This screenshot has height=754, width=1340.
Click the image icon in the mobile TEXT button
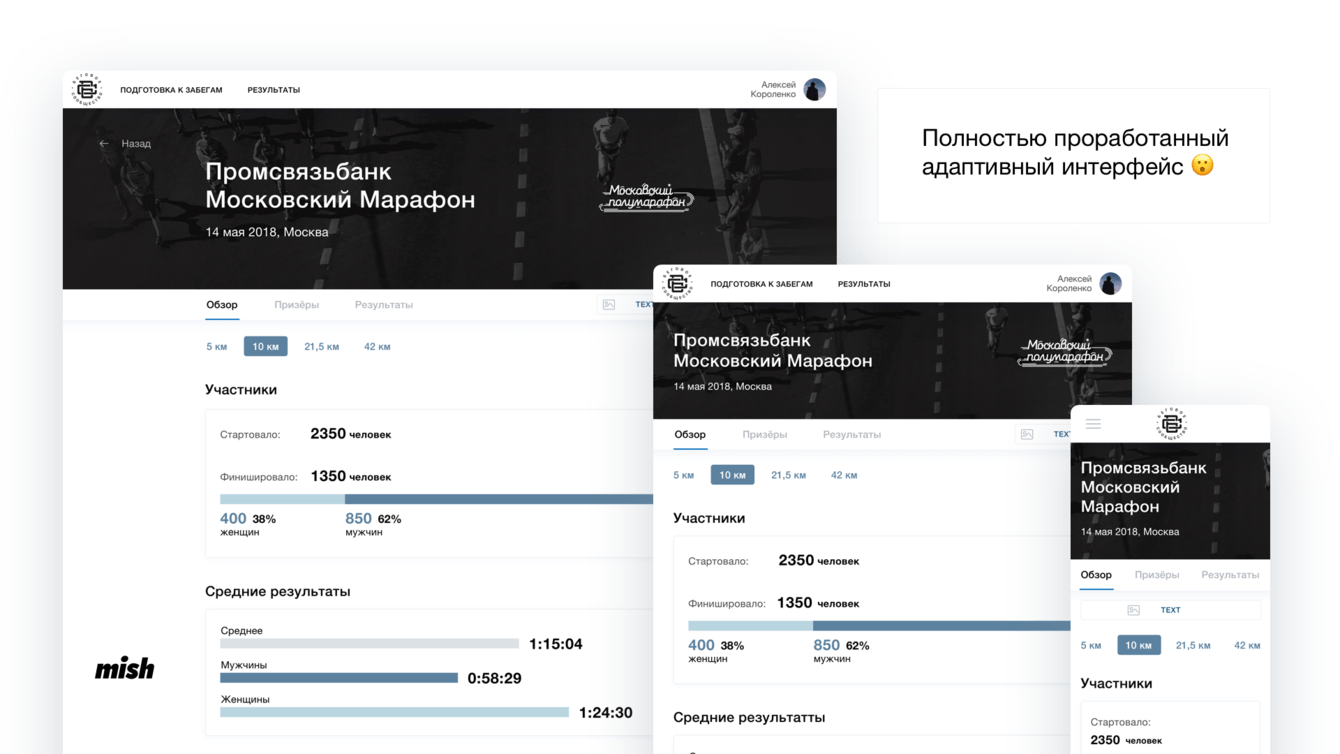(x=1134, y=610)
